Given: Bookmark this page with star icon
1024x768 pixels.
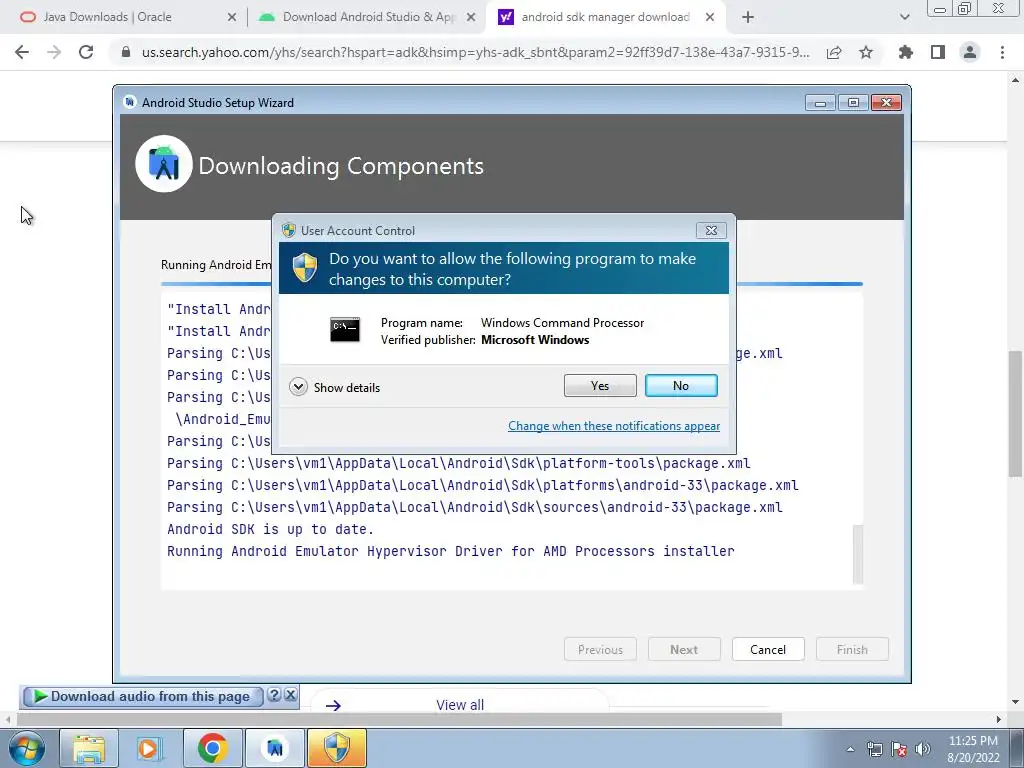Looking at the screenshot, I should pyautogui.click(x=866, y=52).
